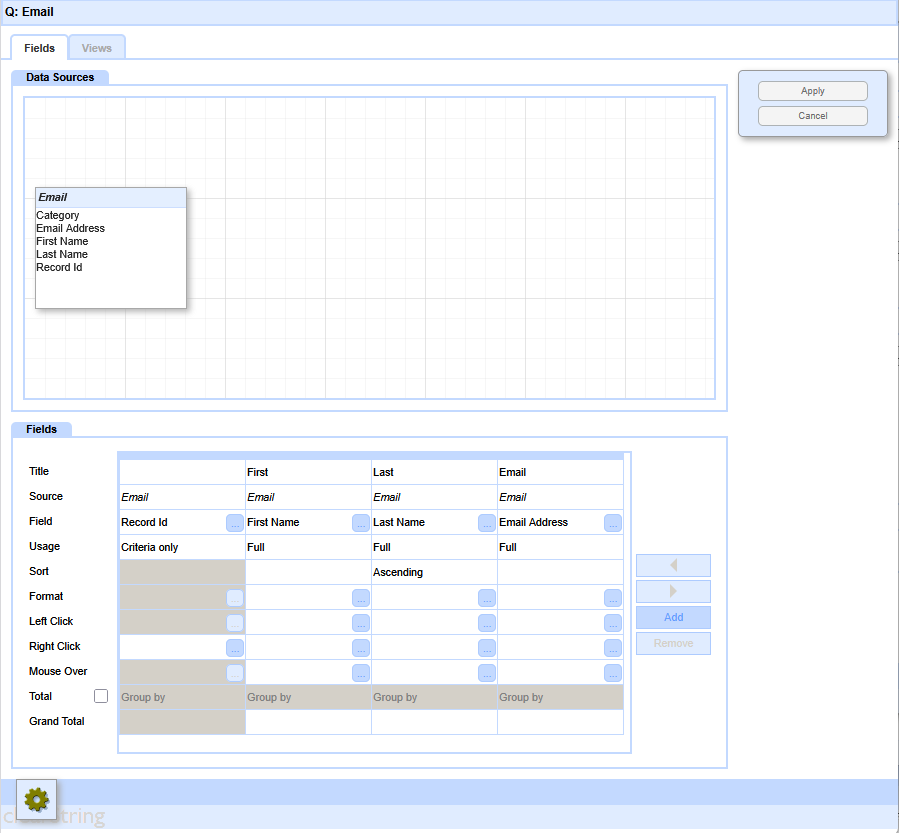Image resolution: width=899 pixels, height=833 pixels.
Task: Open Format editor in Email Address column
Action: tap(613, 598)
